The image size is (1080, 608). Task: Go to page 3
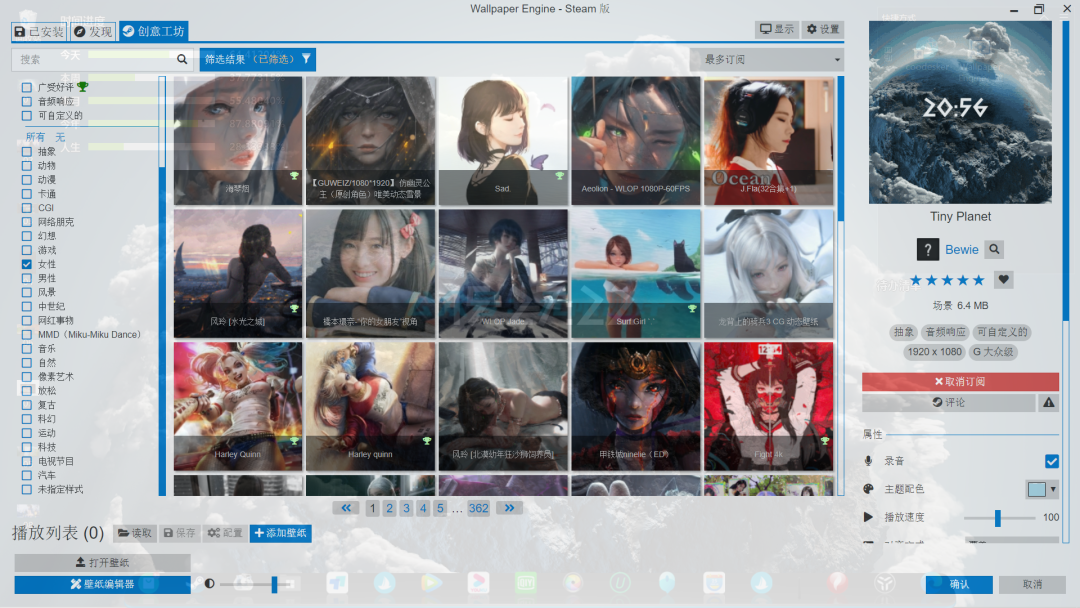pos(406,508)
